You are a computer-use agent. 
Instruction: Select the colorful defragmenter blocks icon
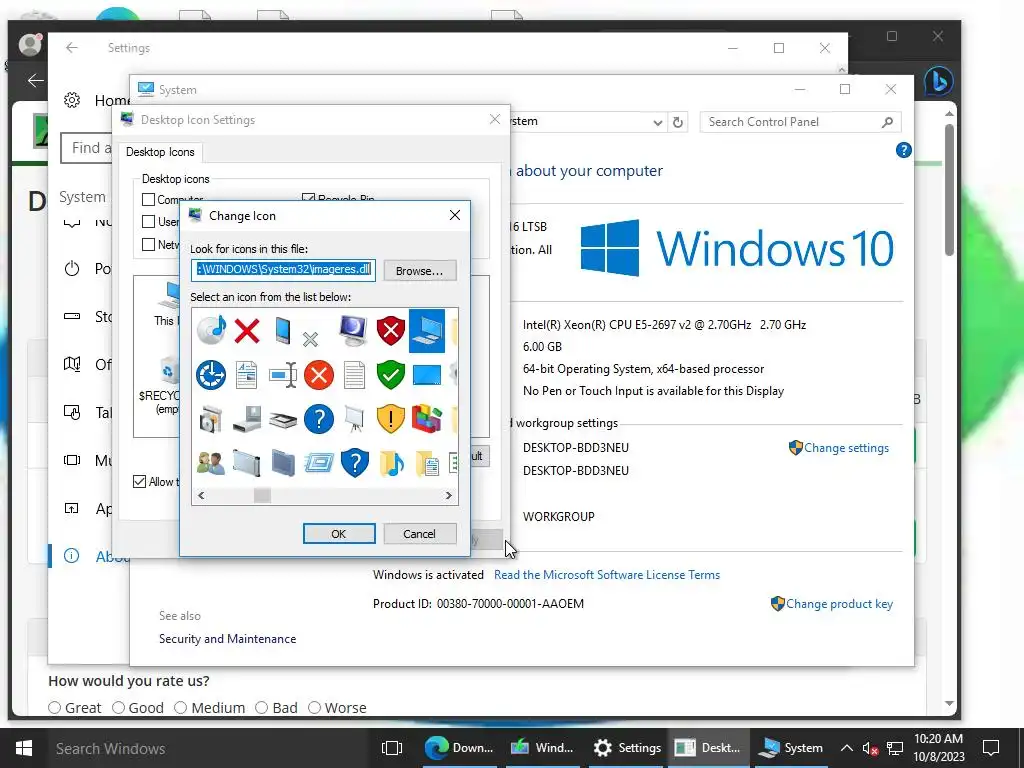click(426, 419)
